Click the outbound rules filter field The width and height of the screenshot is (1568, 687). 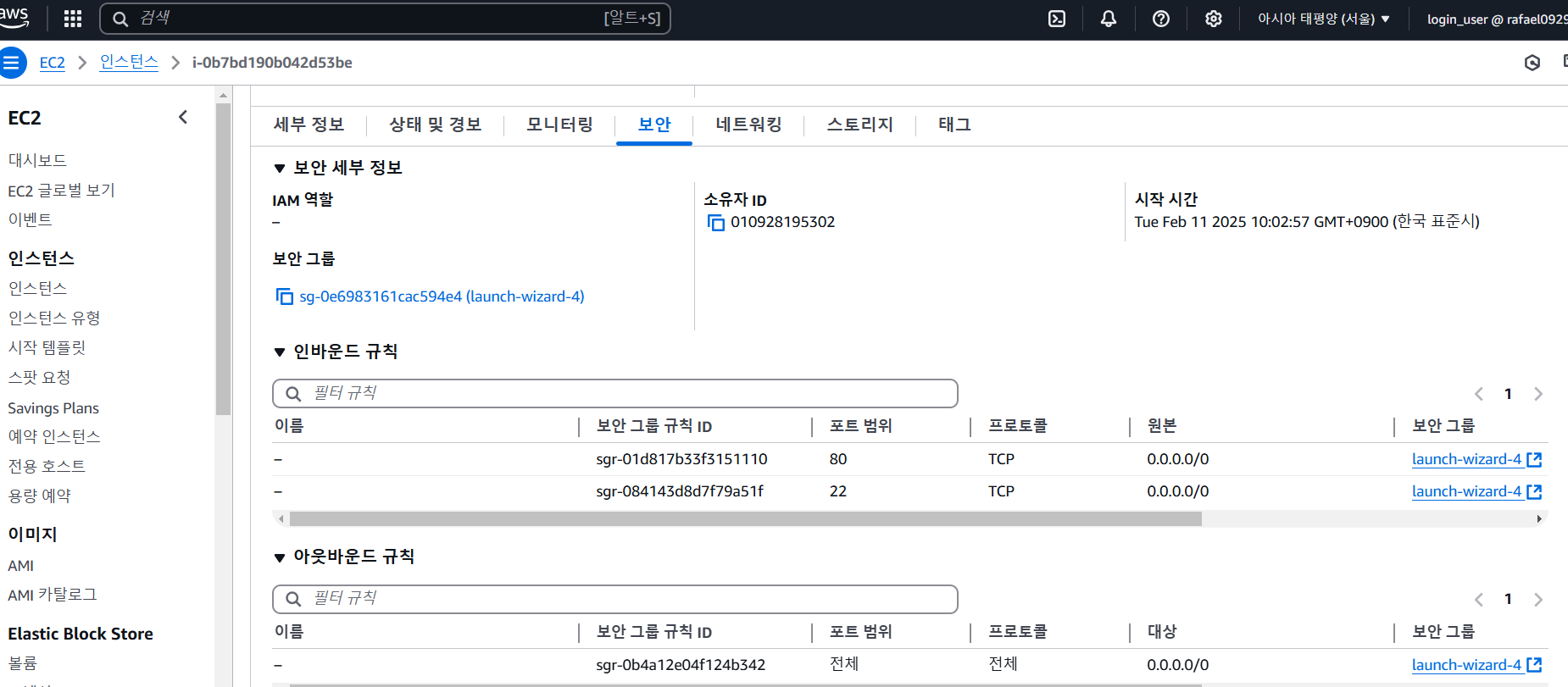coord(615,600)
